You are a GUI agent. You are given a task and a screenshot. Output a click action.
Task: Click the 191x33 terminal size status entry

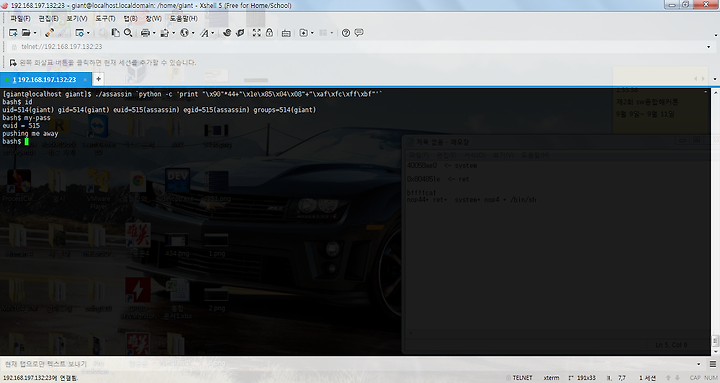[x=586, y=378]
